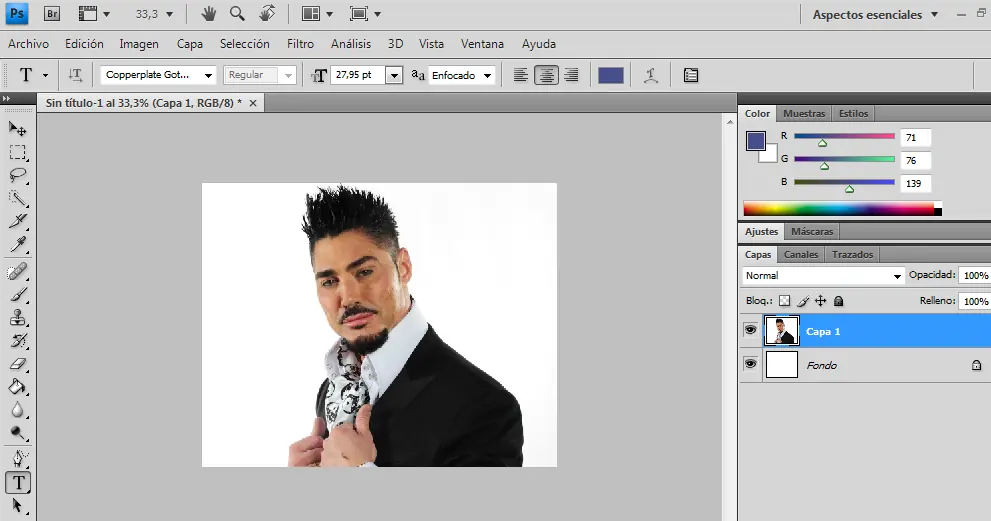The image size is (991, 521).
Task: Click the text color swatch in options bar
Action: coord(611,75)
